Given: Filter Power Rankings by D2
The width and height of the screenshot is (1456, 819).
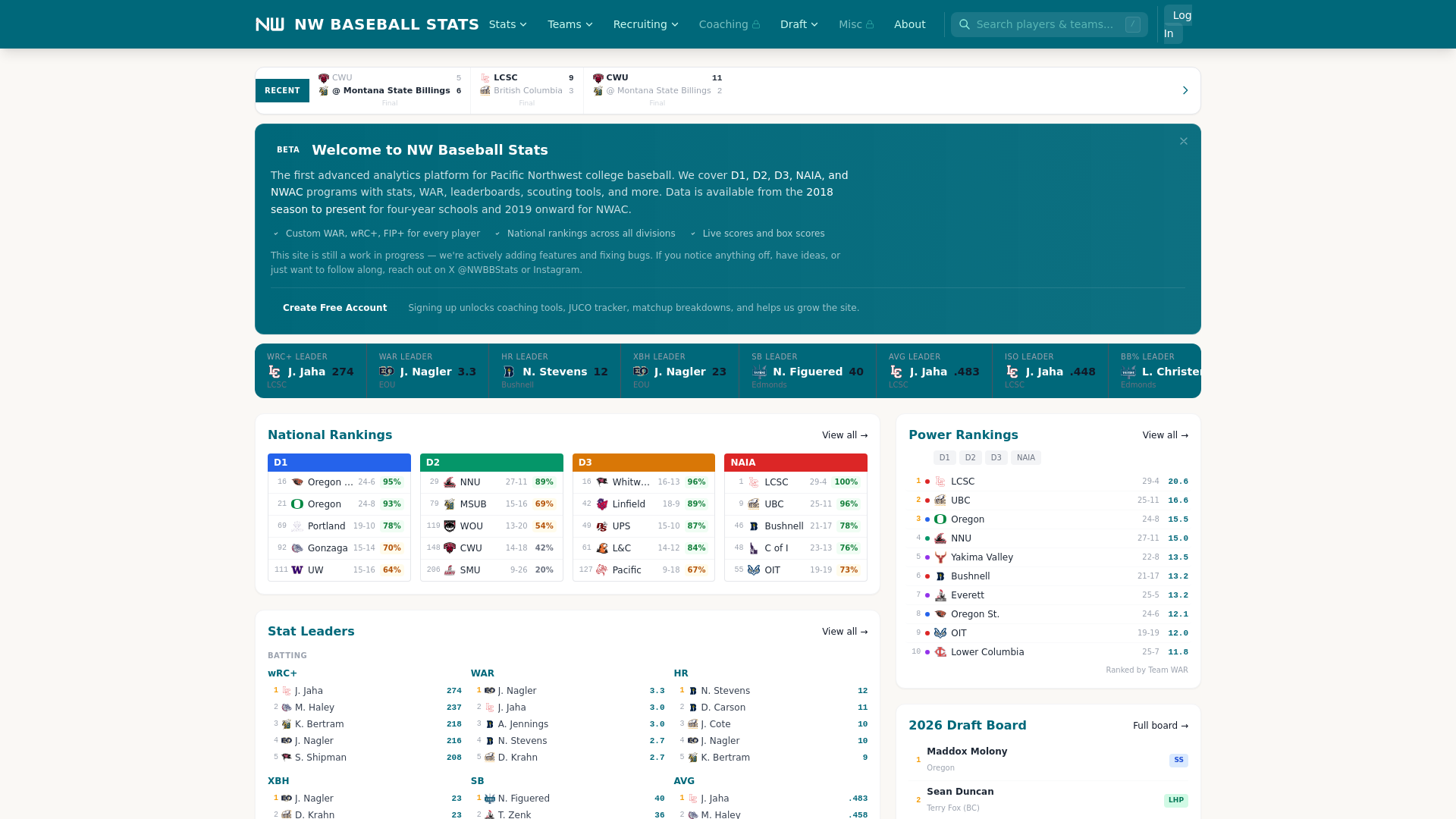Looking at the screenshot, I should click(x=970, y=457).
